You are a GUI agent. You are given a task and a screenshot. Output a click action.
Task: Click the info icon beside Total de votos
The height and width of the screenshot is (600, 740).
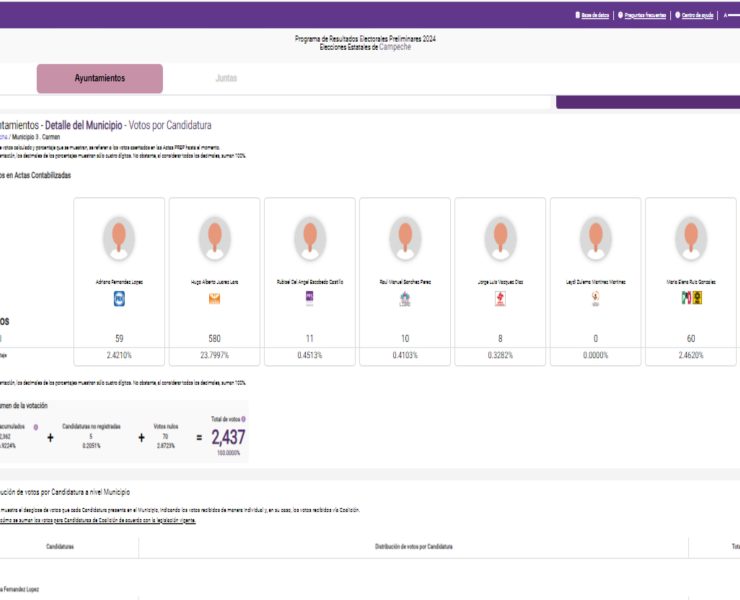point(243,419)
